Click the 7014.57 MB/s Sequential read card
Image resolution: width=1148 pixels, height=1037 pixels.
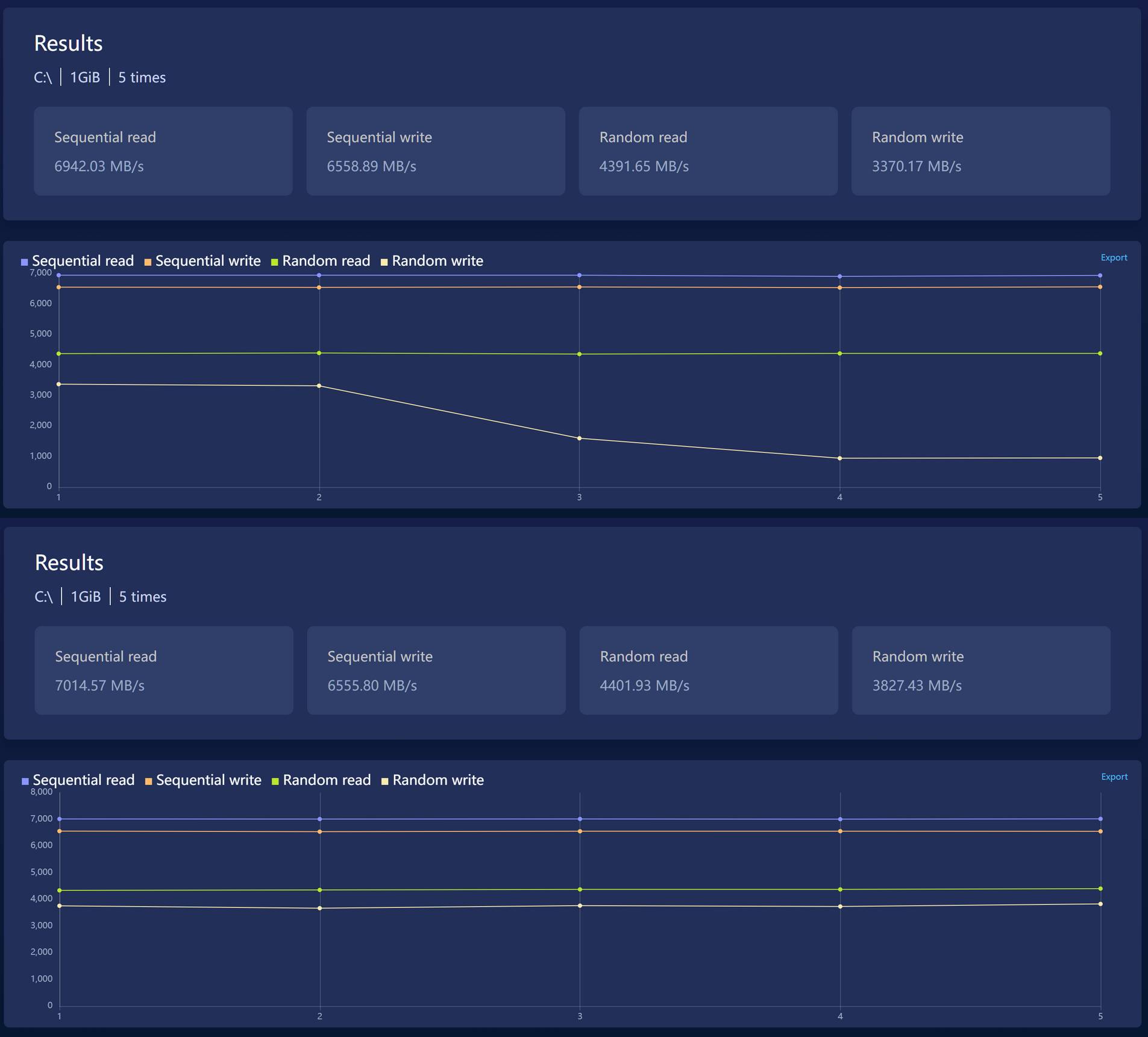point(163,670)
